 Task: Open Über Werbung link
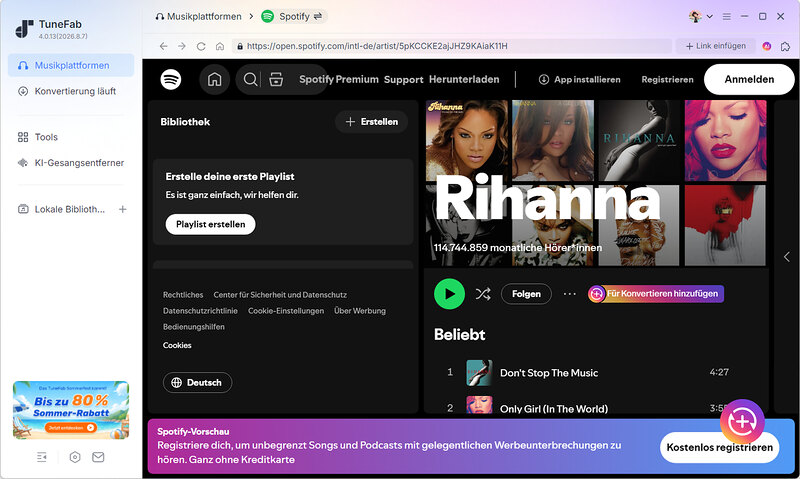coord(360,311)
